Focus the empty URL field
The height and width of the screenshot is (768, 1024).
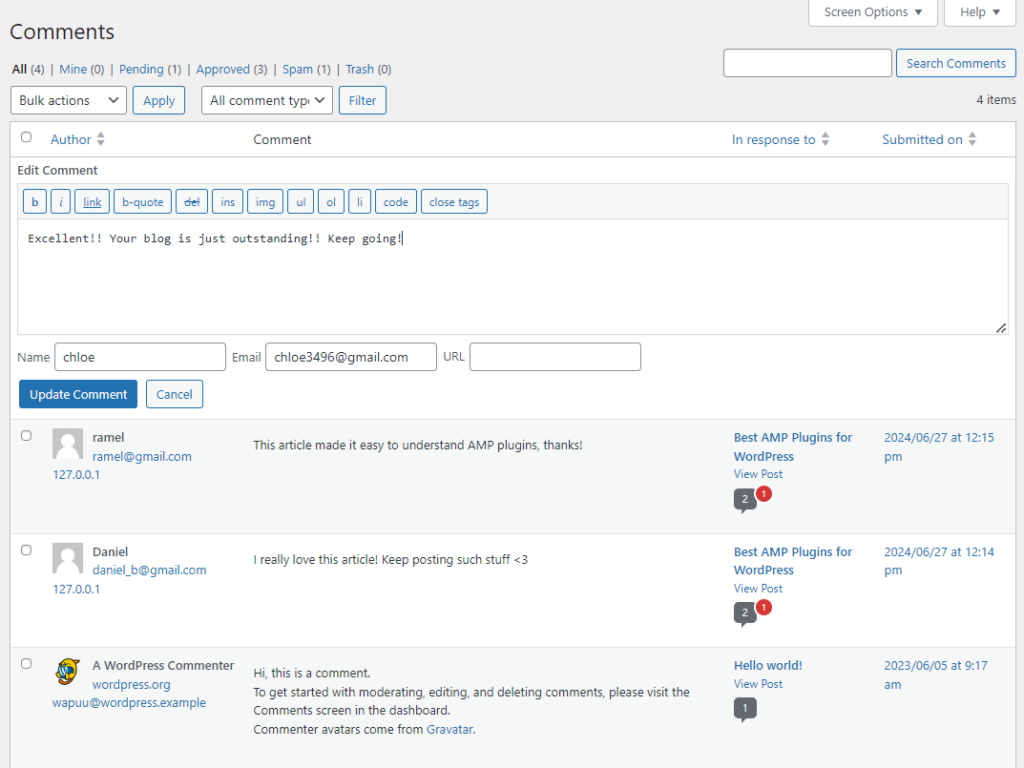[x=555, y=357]
